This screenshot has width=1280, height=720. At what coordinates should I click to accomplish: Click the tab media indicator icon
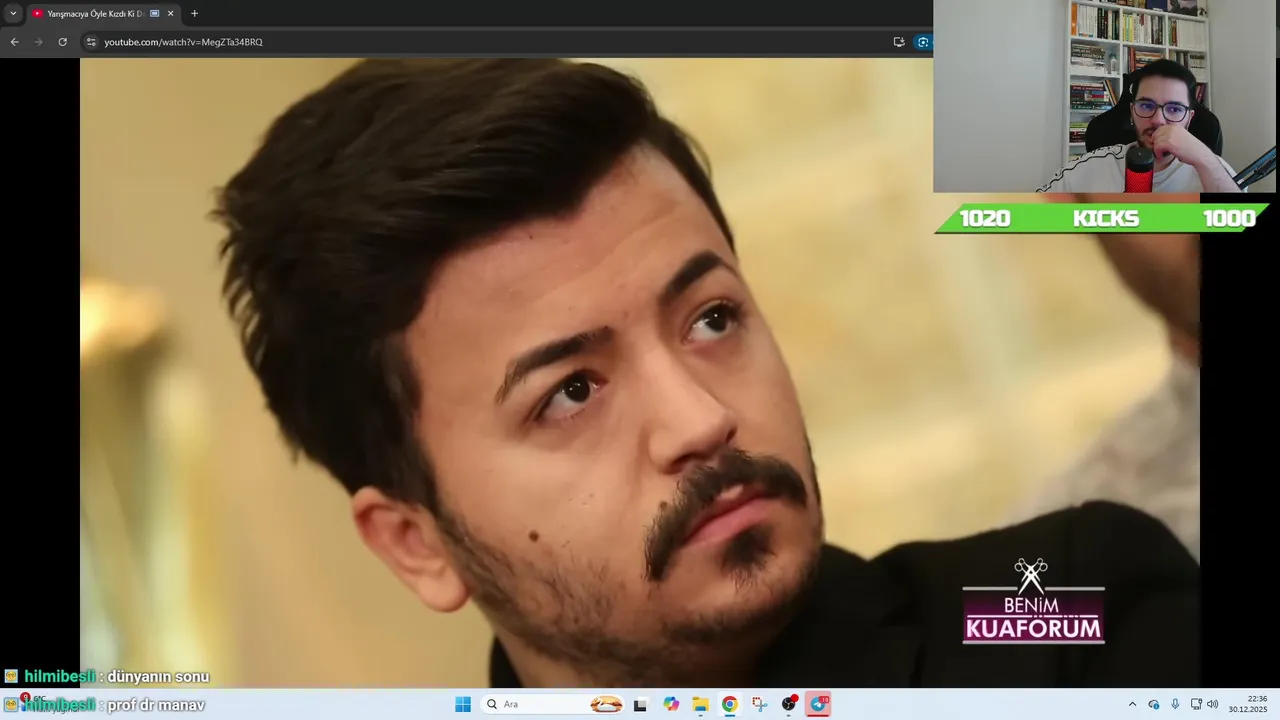coord(154,14)
